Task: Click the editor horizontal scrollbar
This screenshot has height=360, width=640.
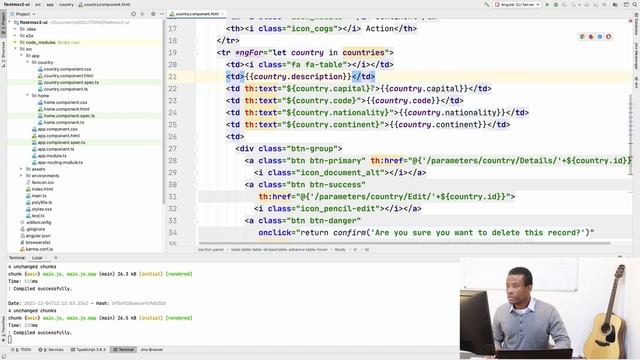Action: pos(404,244)
